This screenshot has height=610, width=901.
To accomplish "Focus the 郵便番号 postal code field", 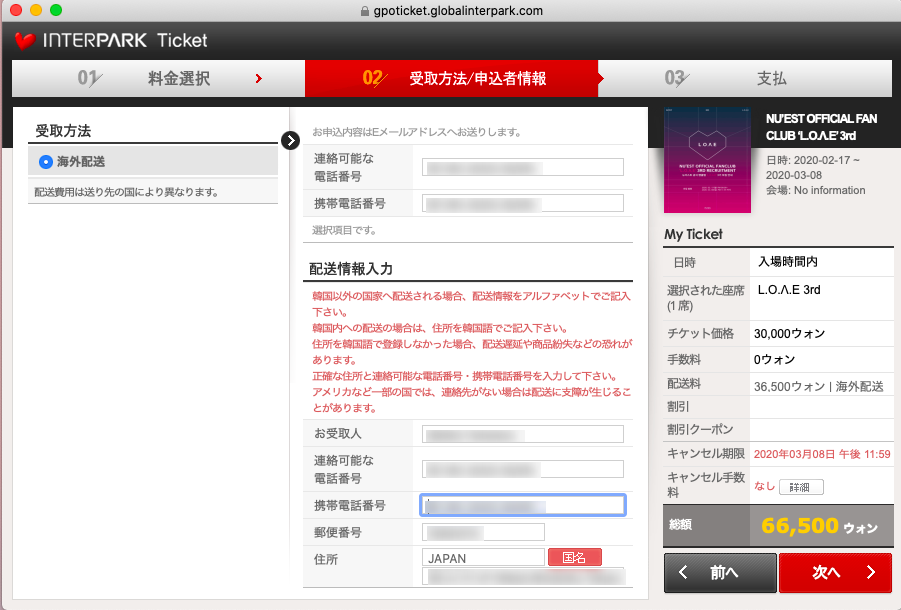I will coord(483,532).
